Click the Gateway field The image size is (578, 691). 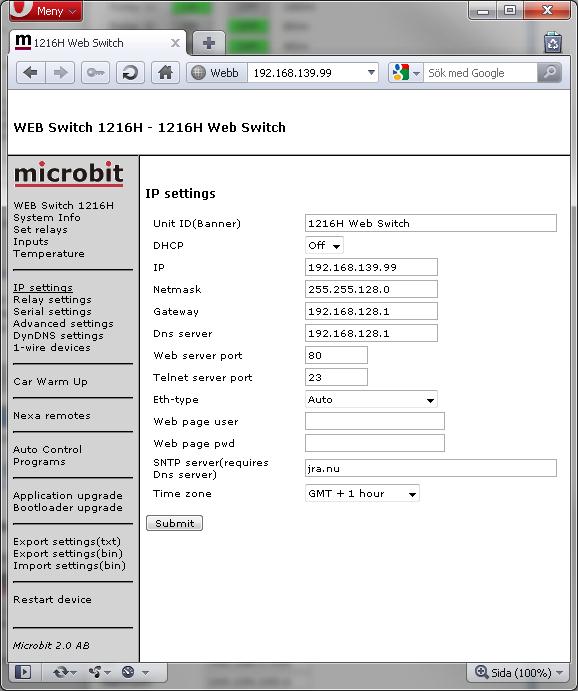click(371, 311)
